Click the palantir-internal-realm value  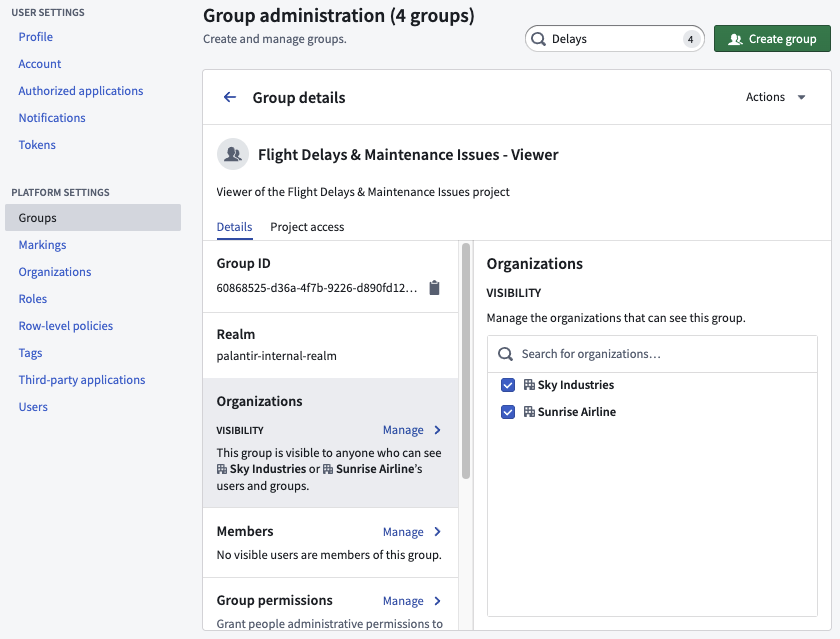point(276,356)
